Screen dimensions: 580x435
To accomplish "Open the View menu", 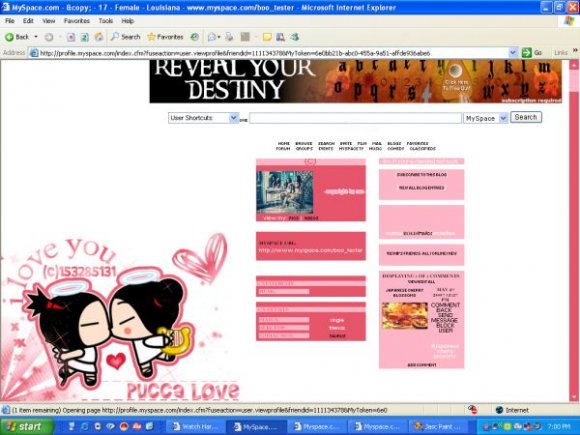I will pos(48,21).
